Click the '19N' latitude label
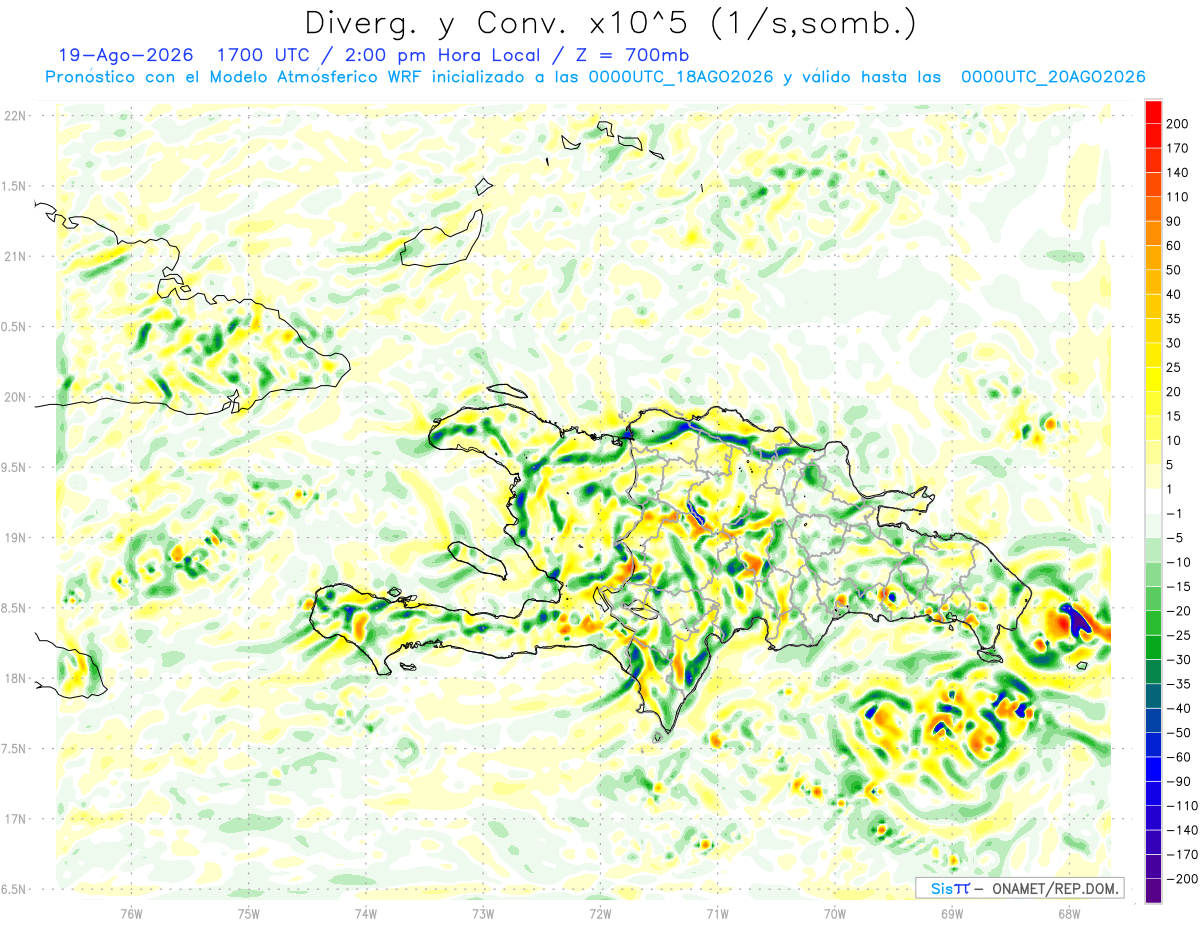This screenshot has width=1200, height=927. [15, 538]
